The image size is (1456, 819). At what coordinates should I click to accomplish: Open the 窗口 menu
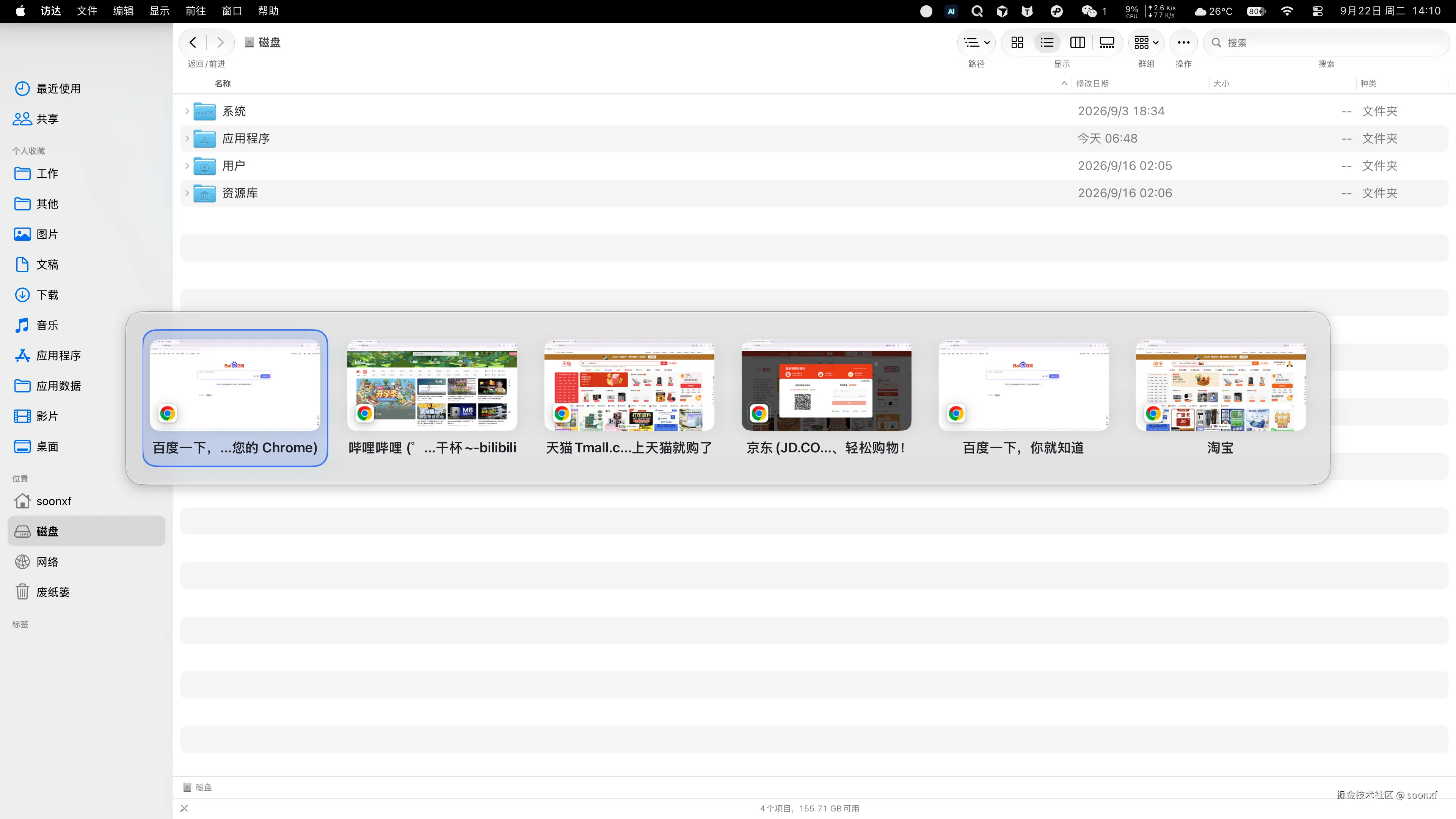click(232, 11)
